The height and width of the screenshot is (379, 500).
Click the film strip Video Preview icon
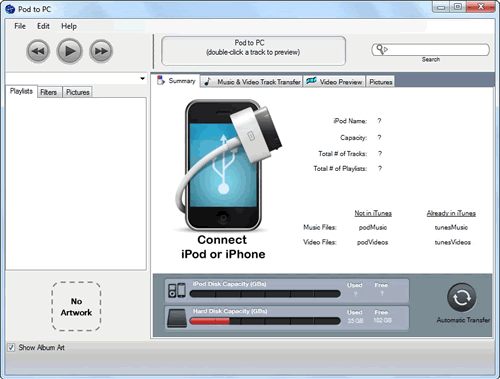pyautogui.click(x=311, y=81)
